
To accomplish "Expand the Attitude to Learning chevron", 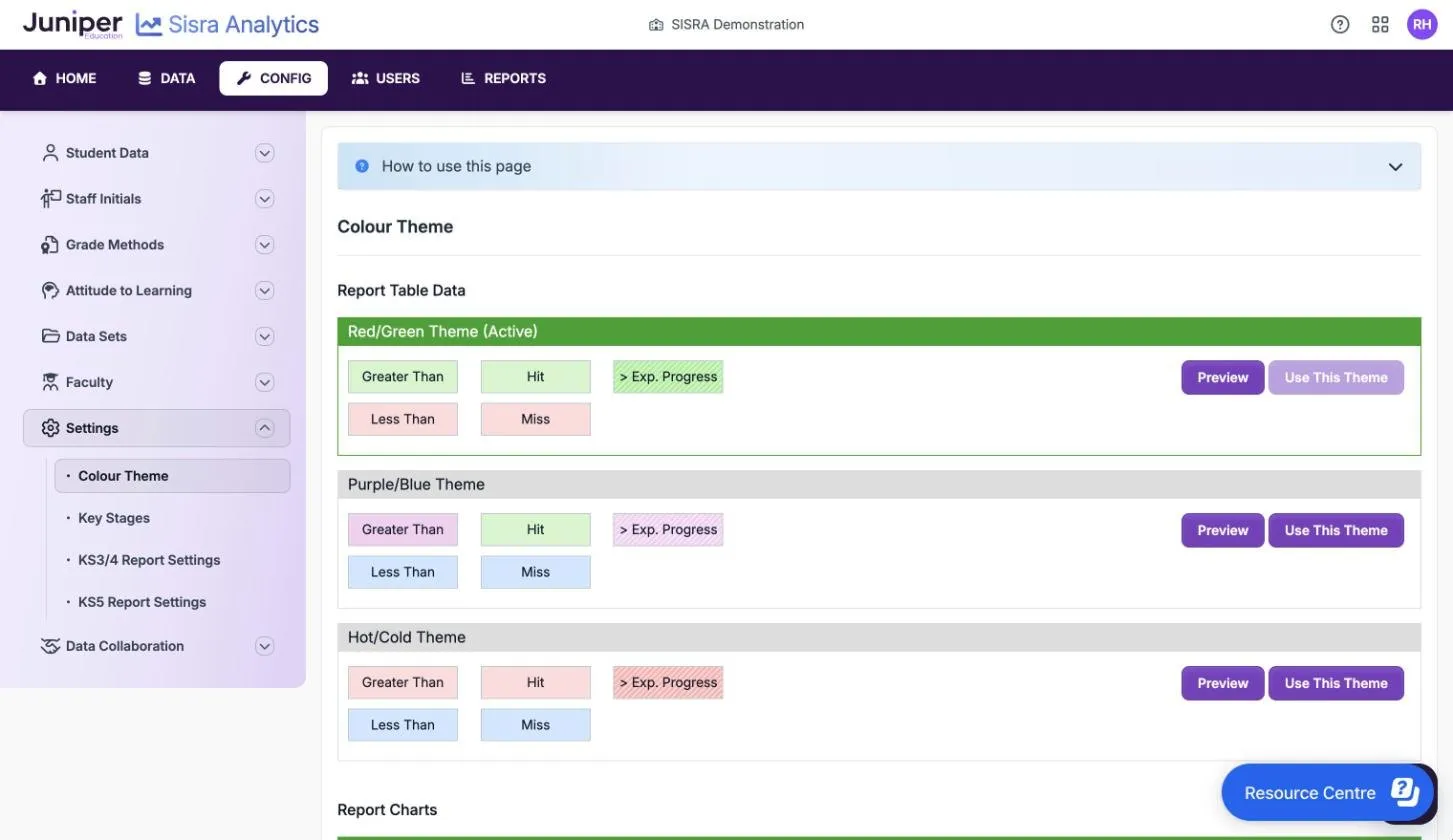I will pyautogui.click(x=264, y=291).
